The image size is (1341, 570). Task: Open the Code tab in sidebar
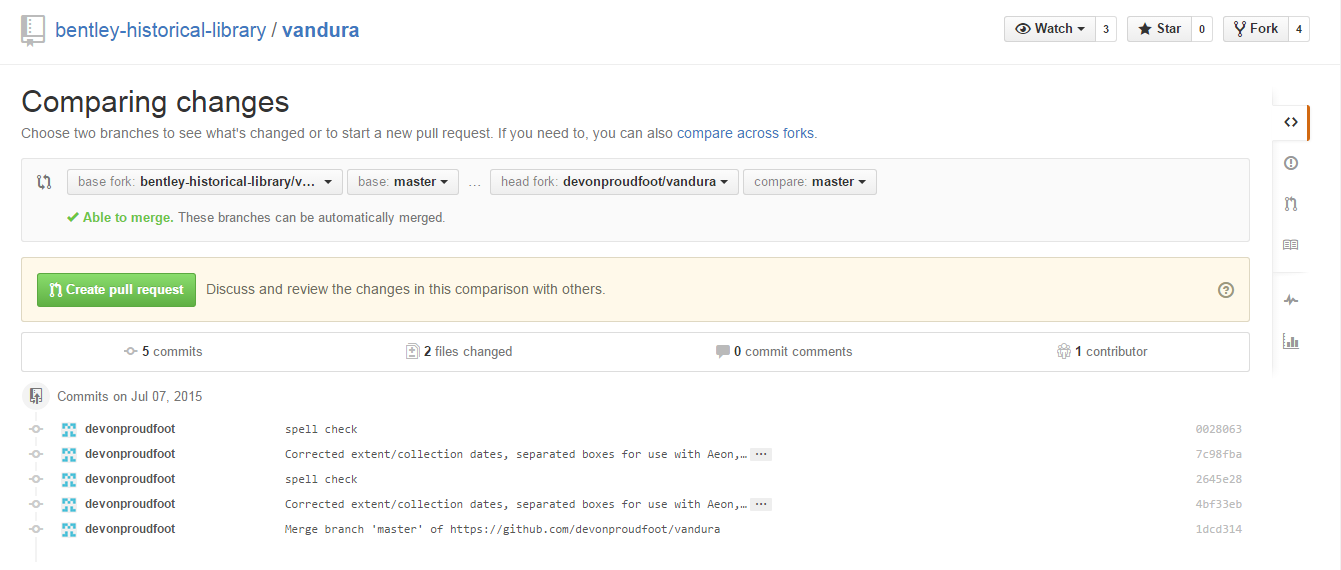tap(1291, 122)
